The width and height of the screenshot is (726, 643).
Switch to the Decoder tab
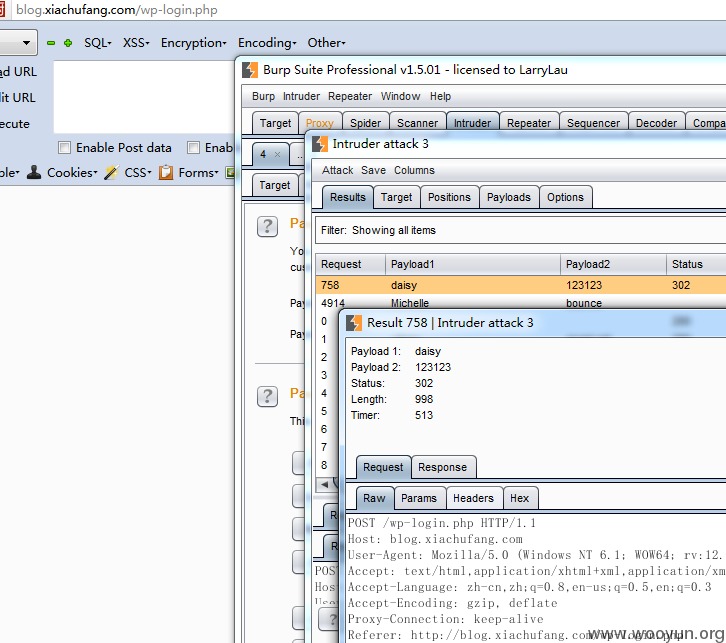point(656,123)
